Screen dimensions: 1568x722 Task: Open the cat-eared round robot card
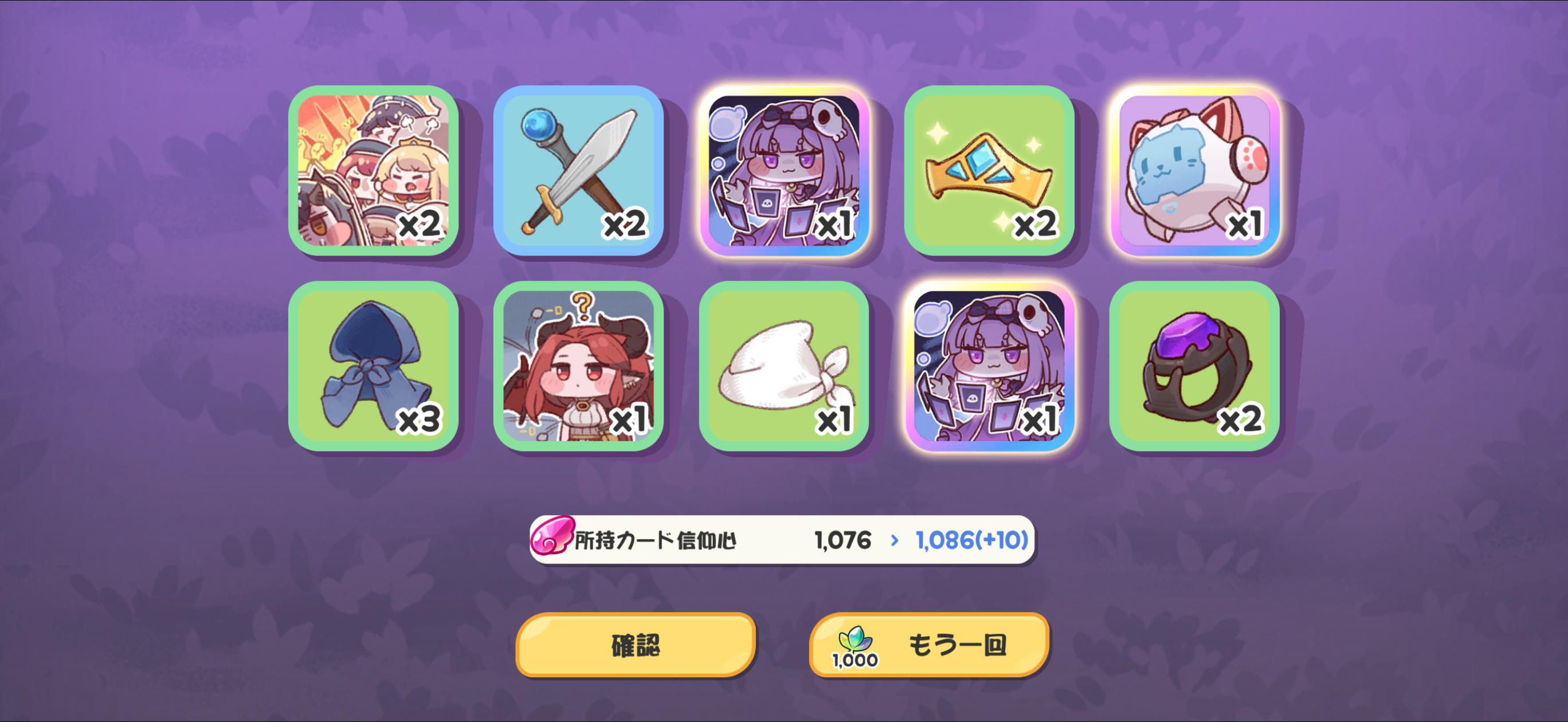point(1194,170)
